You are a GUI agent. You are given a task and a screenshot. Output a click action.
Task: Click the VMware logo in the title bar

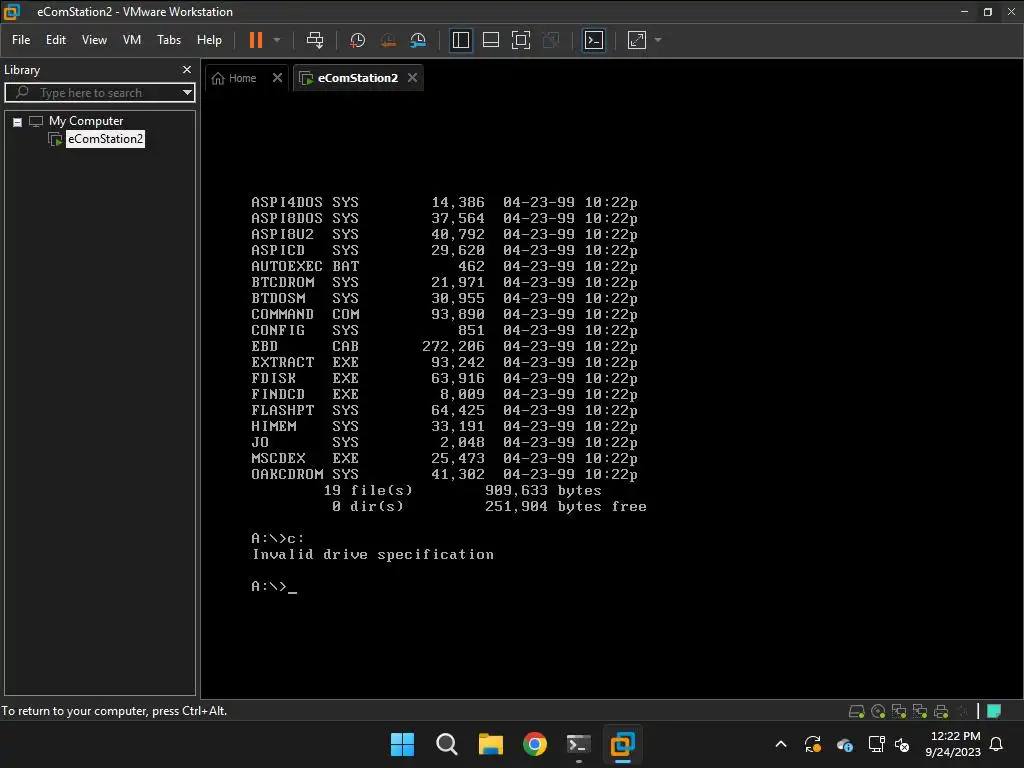(x=12, y=12)
